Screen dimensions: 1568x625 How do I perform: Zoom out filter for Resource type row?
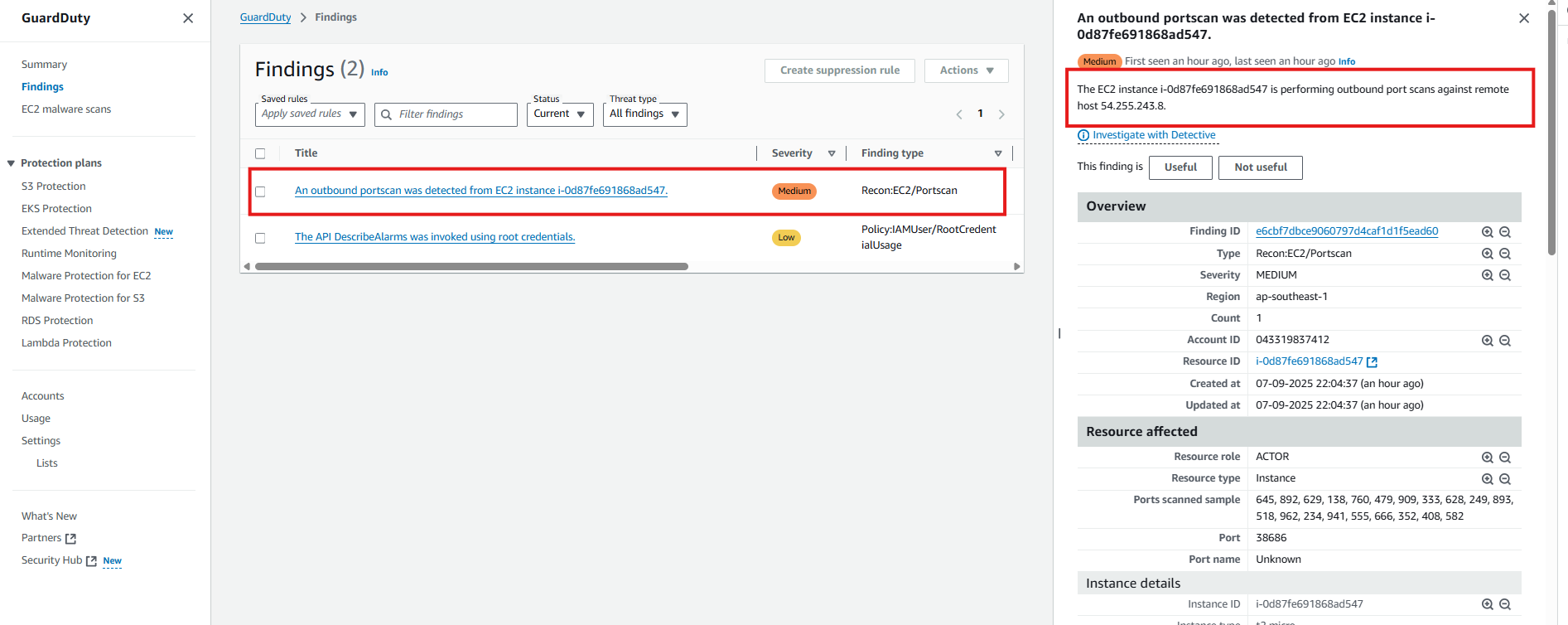click(x=1505, y=479)
